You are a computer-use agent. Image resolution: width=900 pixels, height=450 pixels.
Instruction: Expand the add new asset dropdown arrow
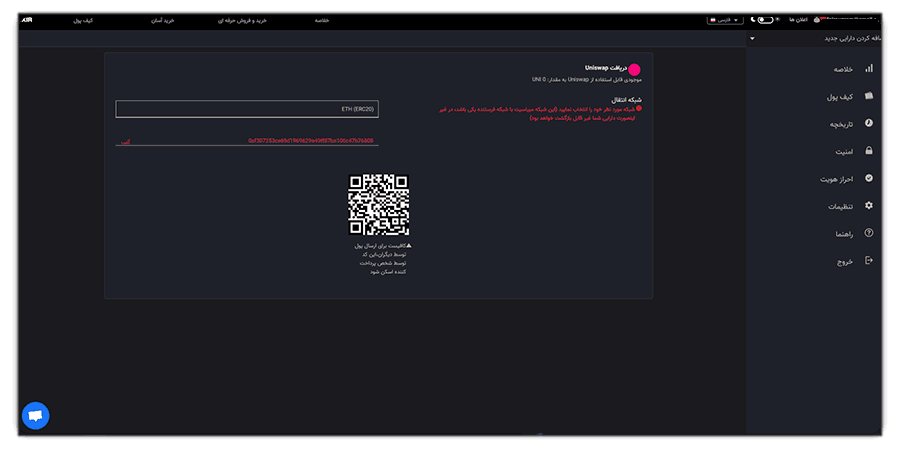pos(752,38)
